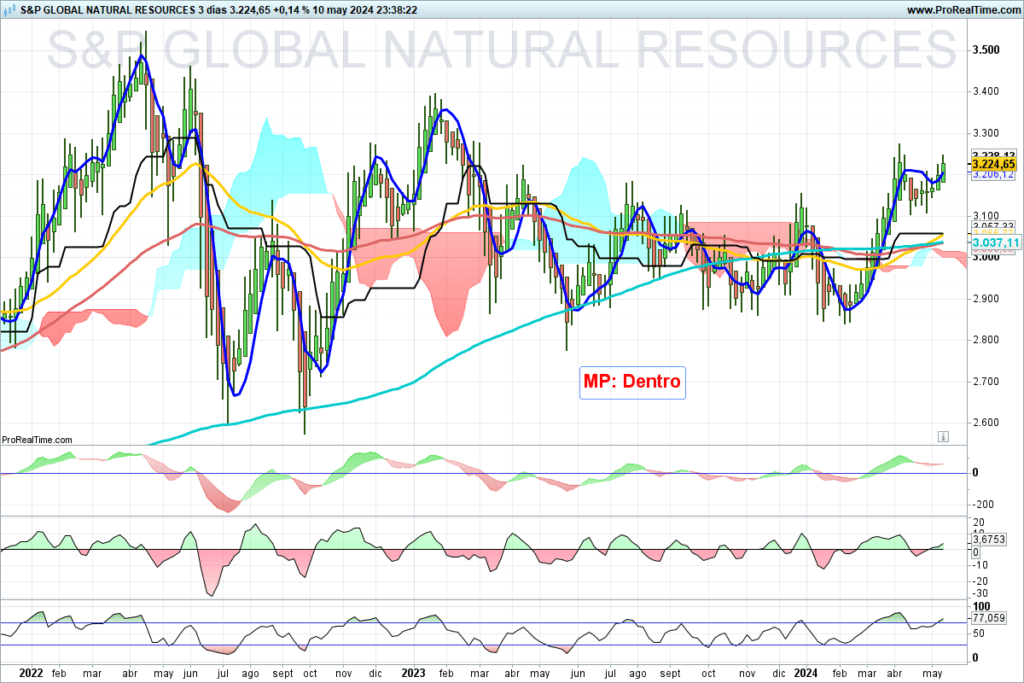The image size is (1024, 683).
Task: Click the 3.500 level on the price axis
Action: (986, 50)
